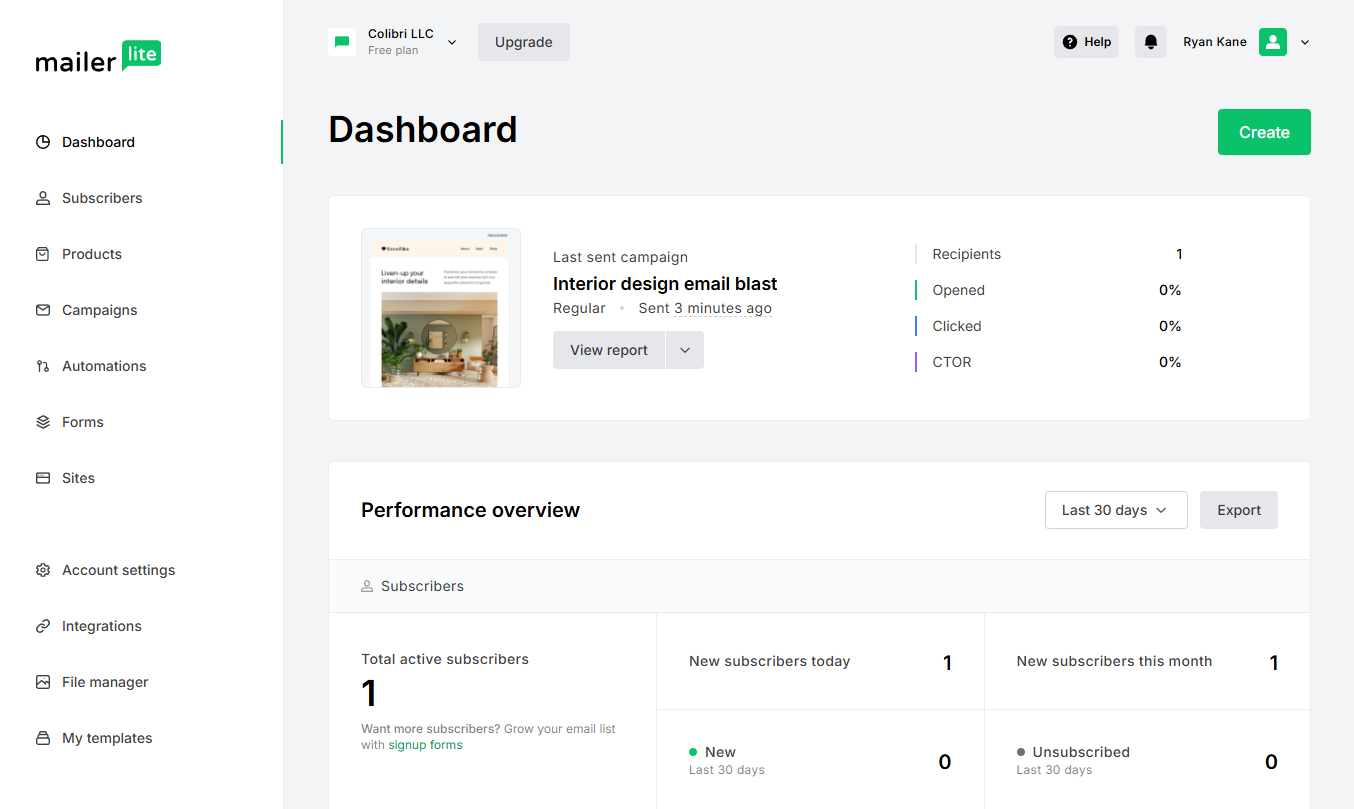Open notifications via the bell icon
Screen dimensions: 1354x809
1150,41
